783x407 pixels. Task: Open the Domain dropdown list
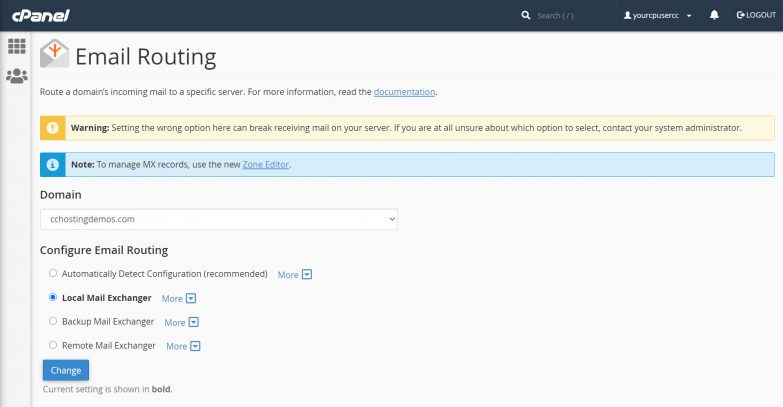point(218,218)
